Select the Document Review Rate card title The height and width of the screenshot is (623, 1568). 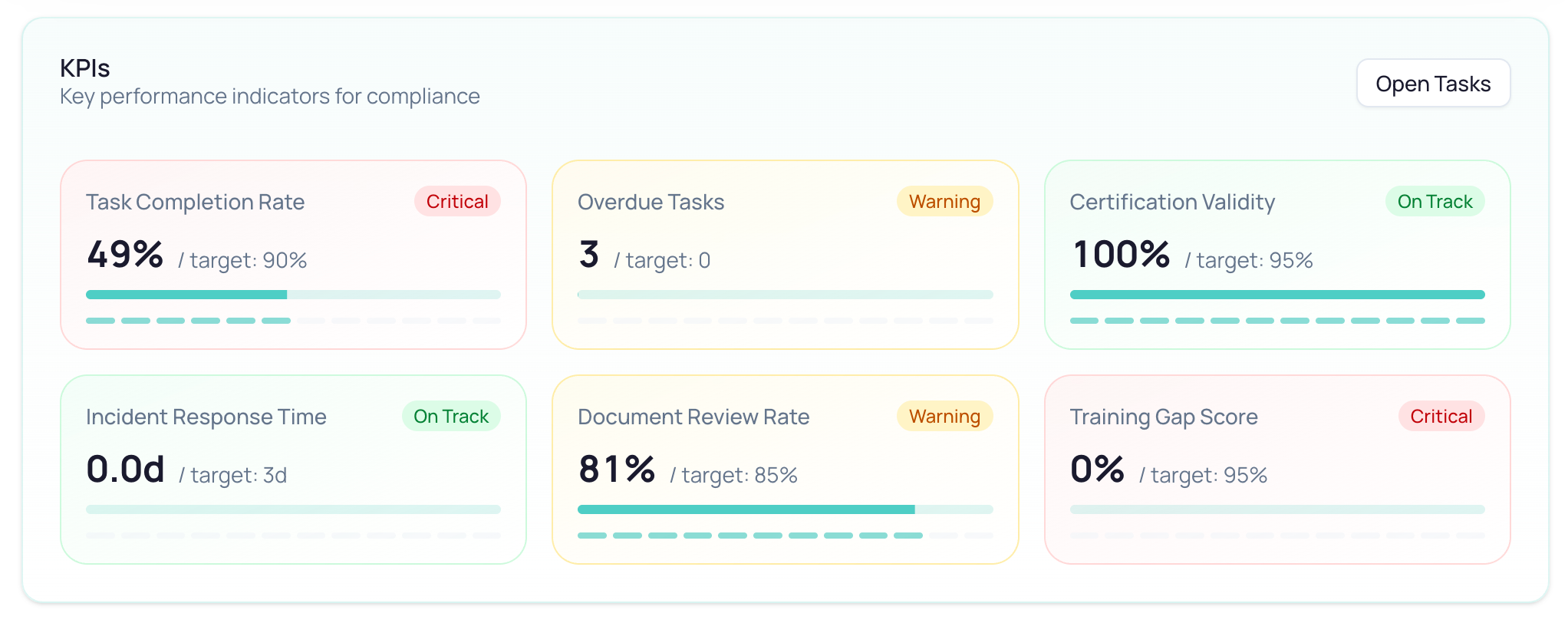(x=693, y=417)
